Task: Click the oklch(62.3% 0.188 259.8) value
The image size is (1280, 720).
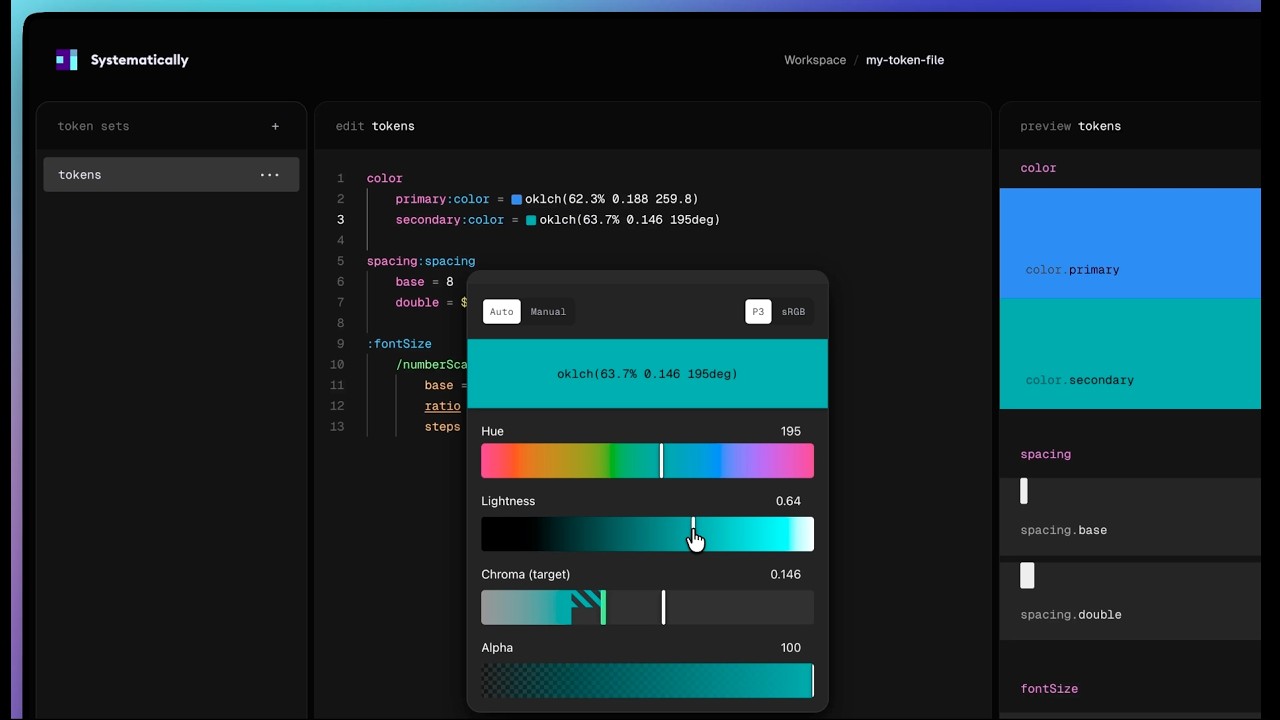Action: (612, 199)
